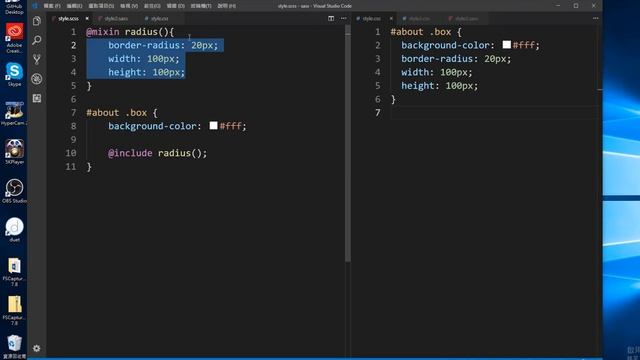Click 'radius(){' after @mixin on line 1
Screen dimensions: 640x360
tap(149, 32)
